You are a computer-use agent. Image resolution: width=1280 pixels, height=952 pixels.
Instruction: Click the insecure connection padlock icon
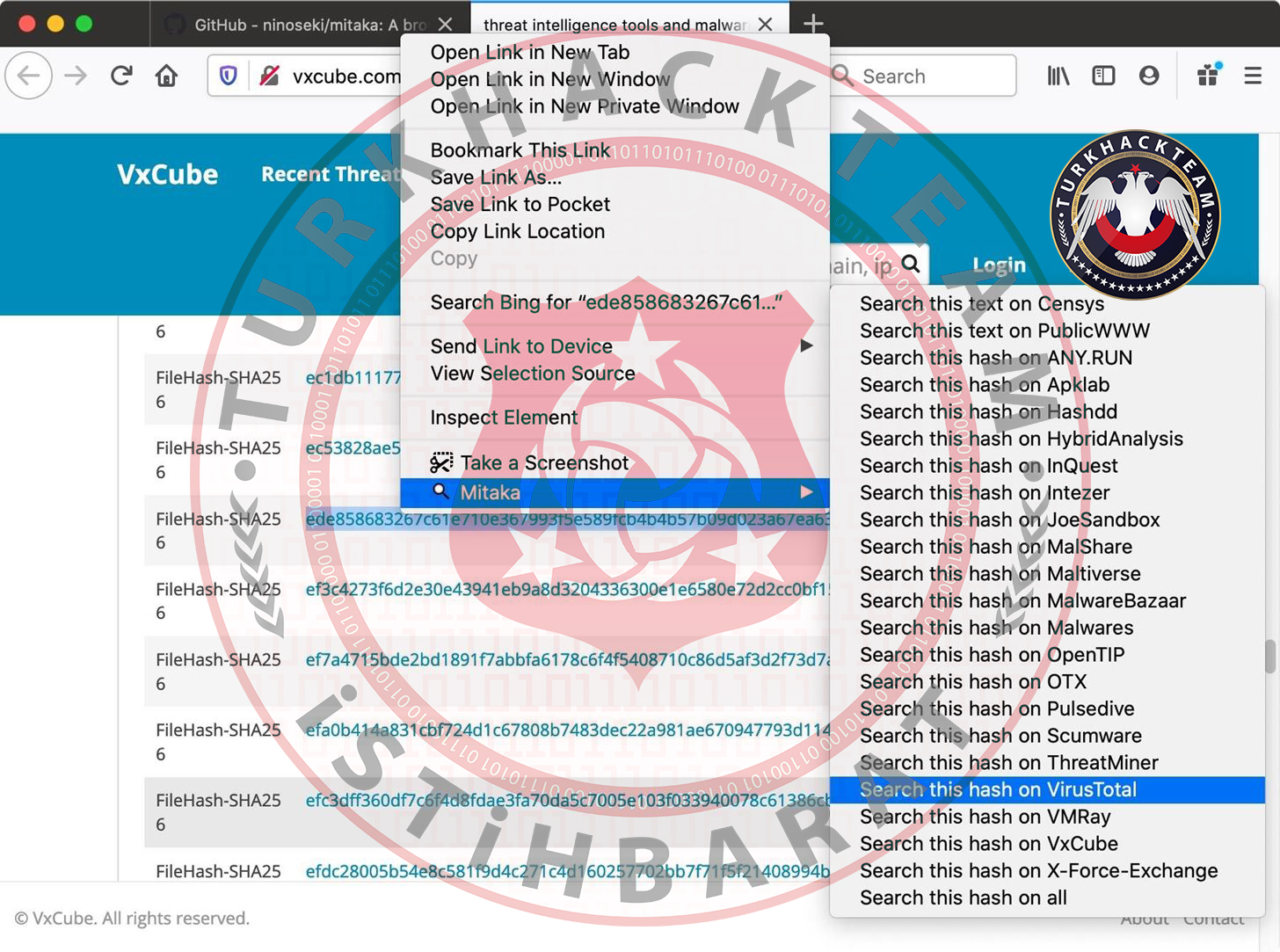[269, 76]
